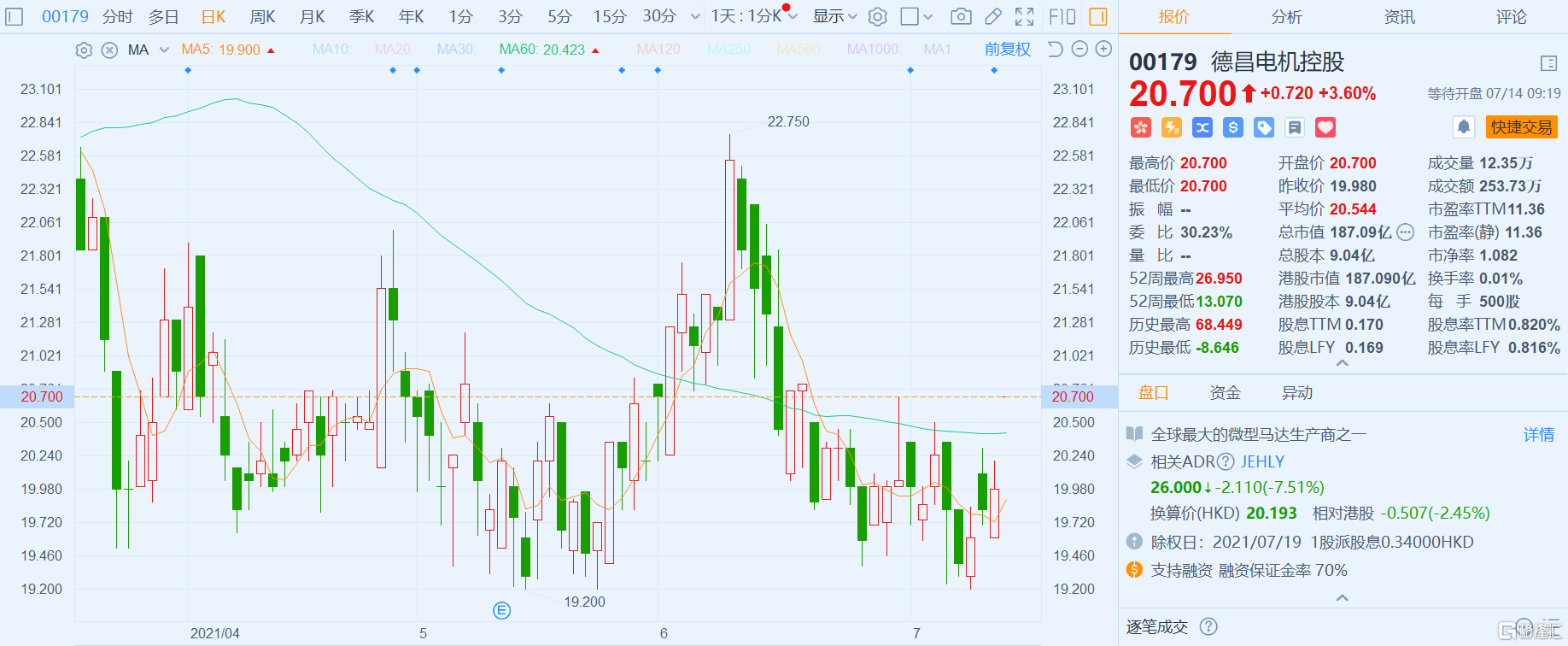Open chart settings gear in top toolbar

pos(877,16)
